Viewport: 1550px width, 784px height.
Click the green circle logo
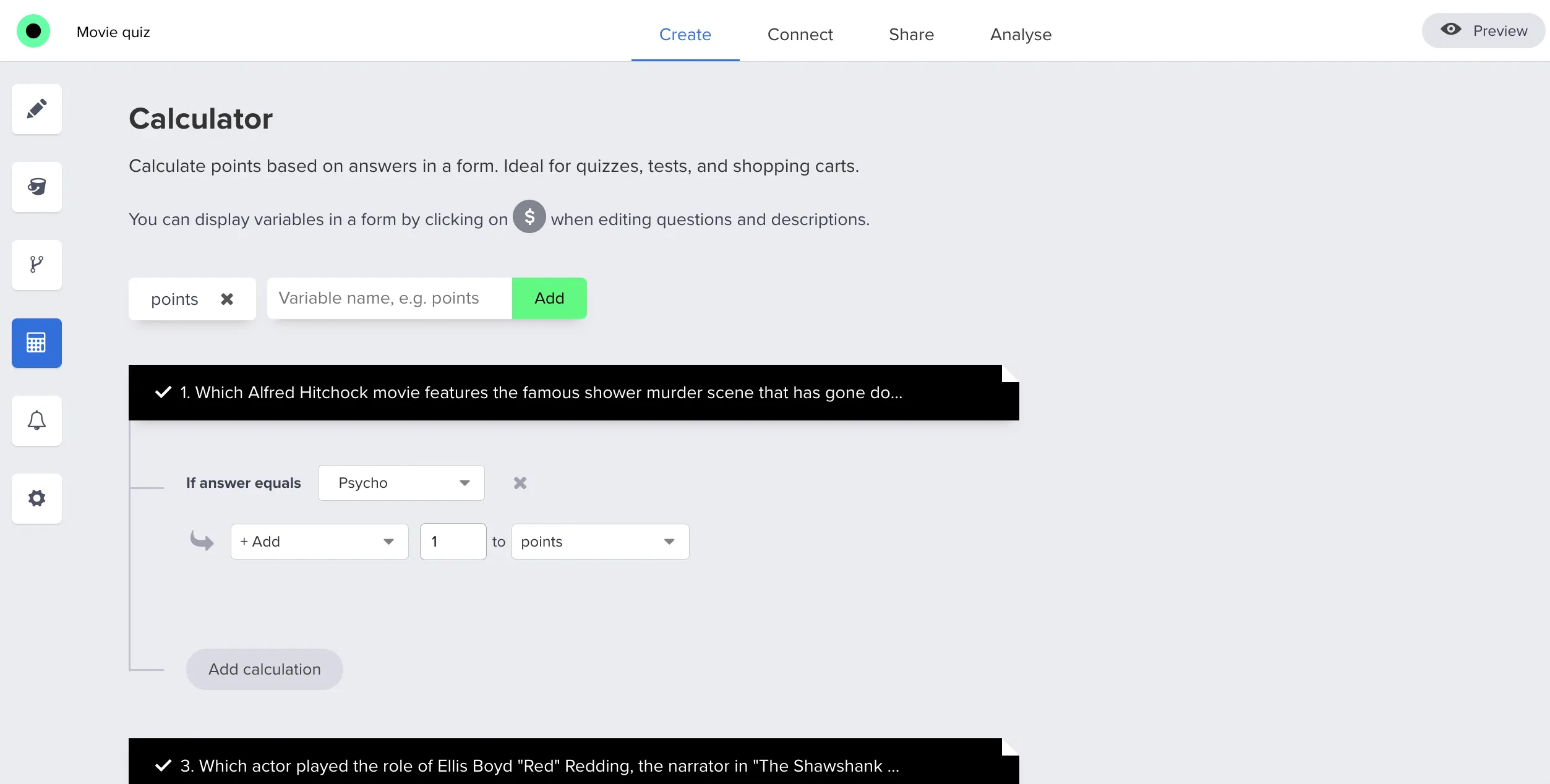coord(33,31)
